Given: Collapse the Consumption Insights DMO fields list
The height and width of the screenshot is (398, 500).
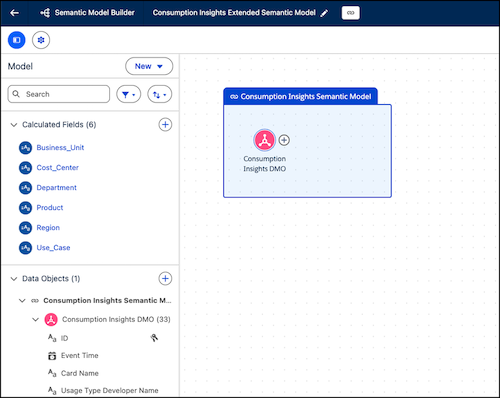Looking at the screenshot, I should pos(36,320).
